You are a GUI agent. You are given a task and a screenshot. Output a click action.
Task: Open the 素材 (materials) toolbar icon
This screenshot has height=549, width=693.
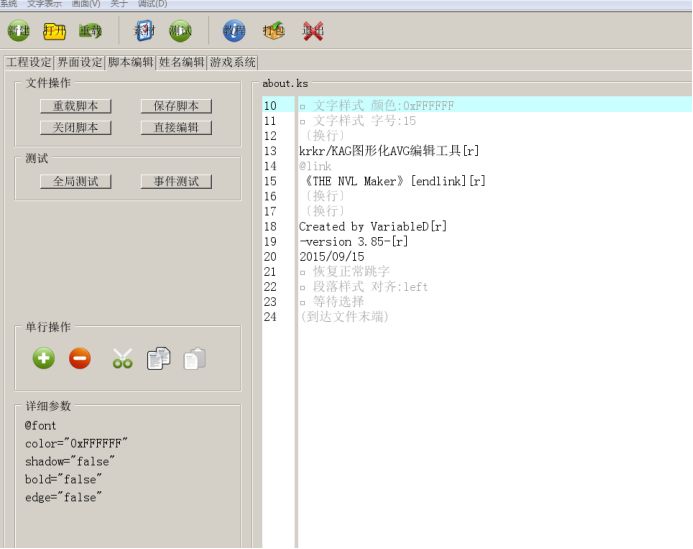coord(144,31)
